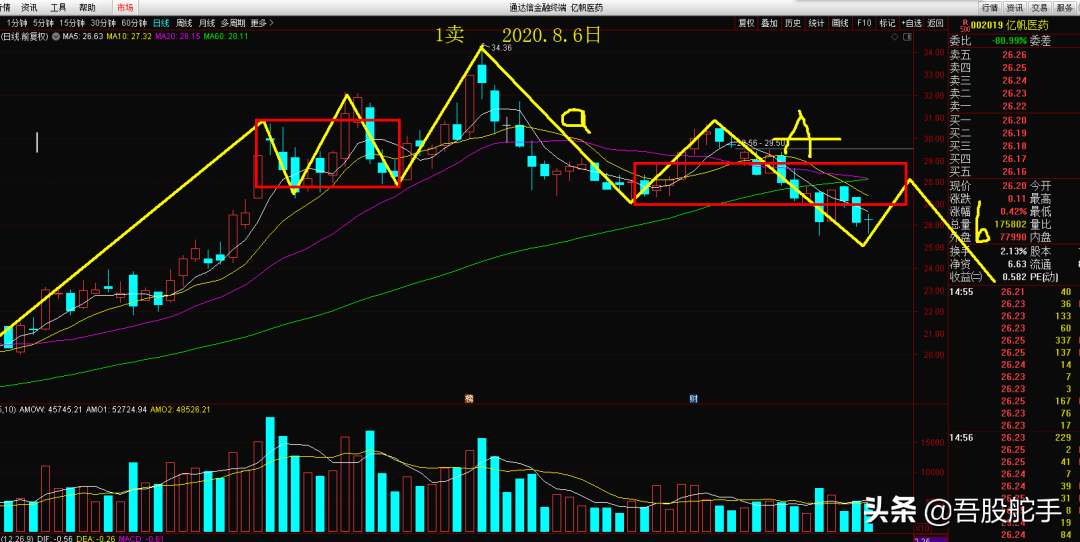Click the MACD: -0.61 indicator label
Screen dimensions: 1080x542
[141, 538]
